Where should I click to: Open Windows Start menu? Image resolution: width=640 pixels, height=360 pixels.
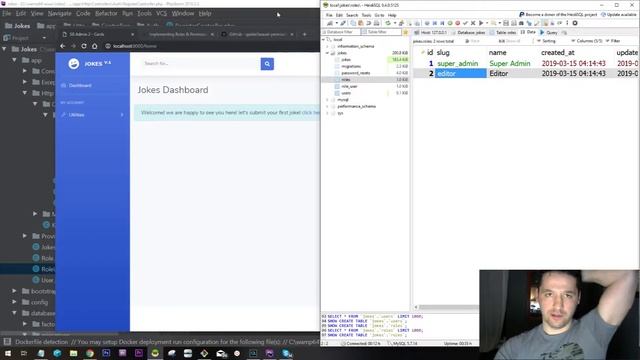coord(8,353)
